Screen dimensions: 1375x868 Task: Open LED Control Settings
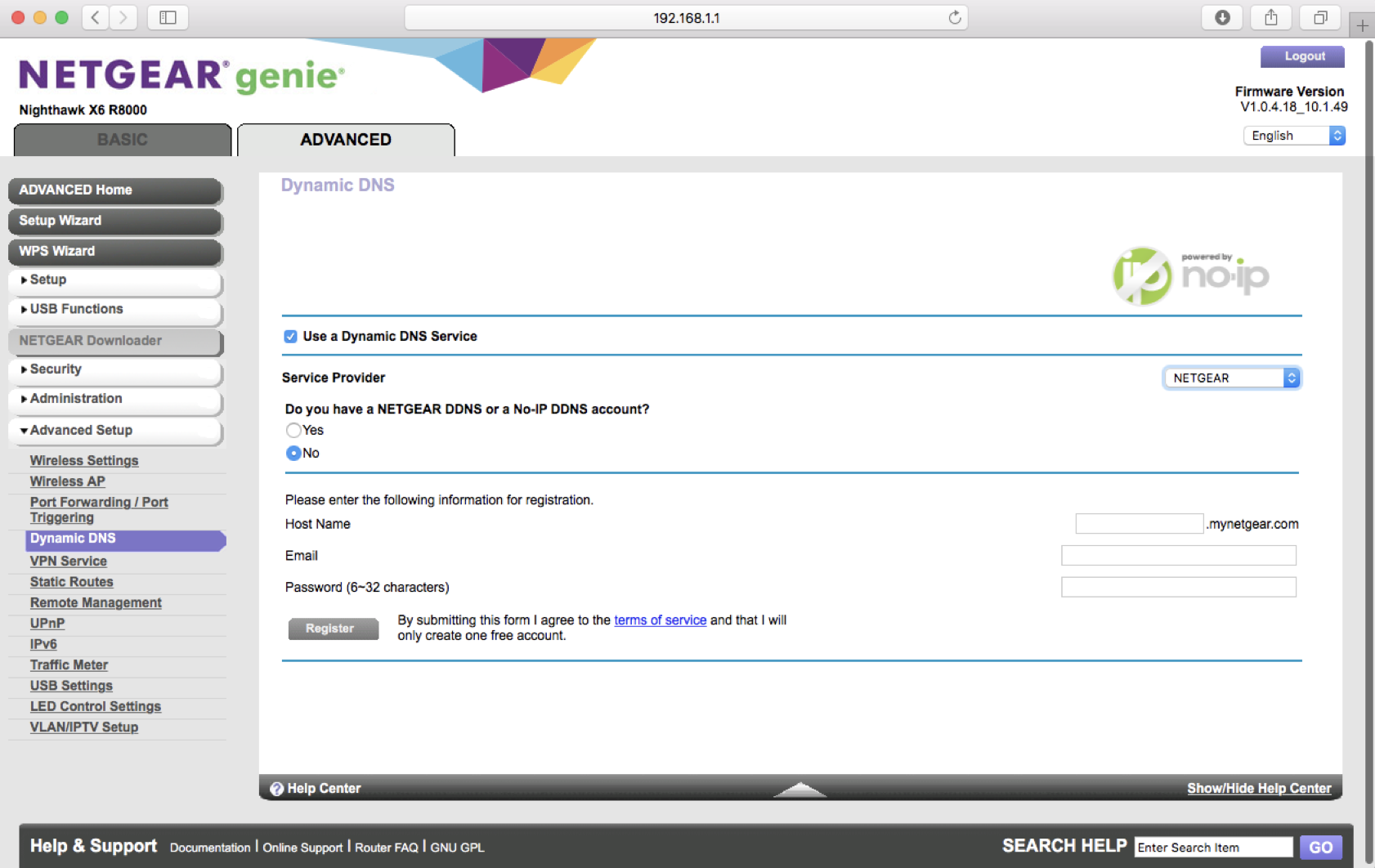pyautogui.click(x=96, y=707)
